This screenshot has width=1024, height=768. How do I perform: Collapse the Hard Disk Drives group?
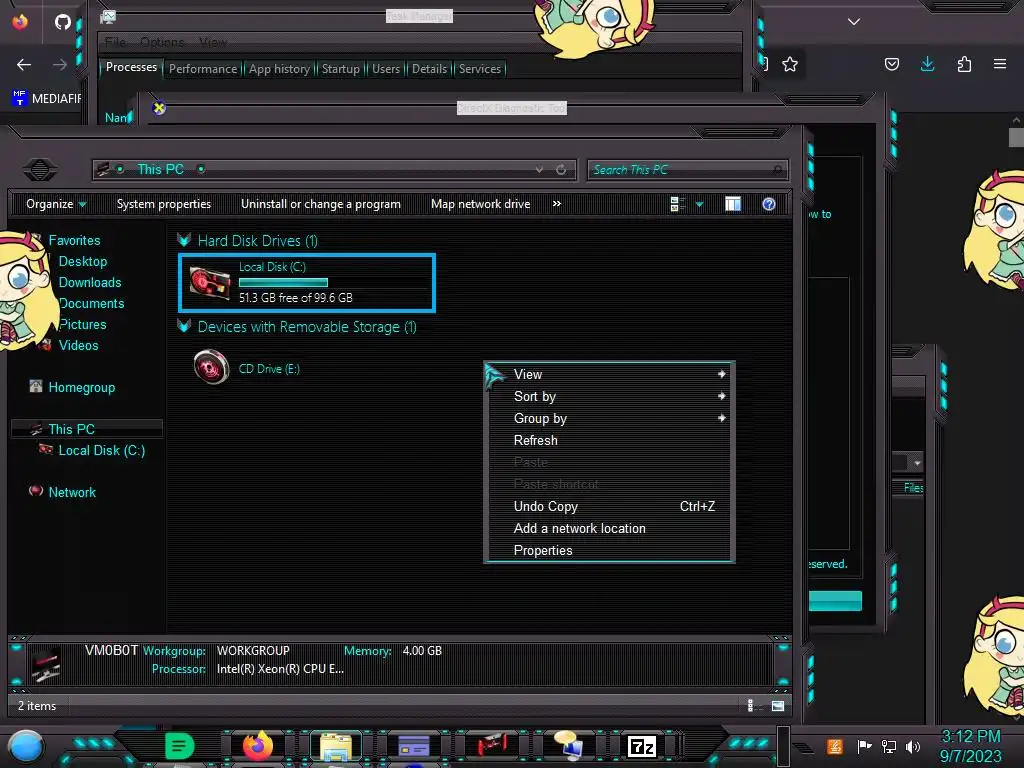pos(184,240)
